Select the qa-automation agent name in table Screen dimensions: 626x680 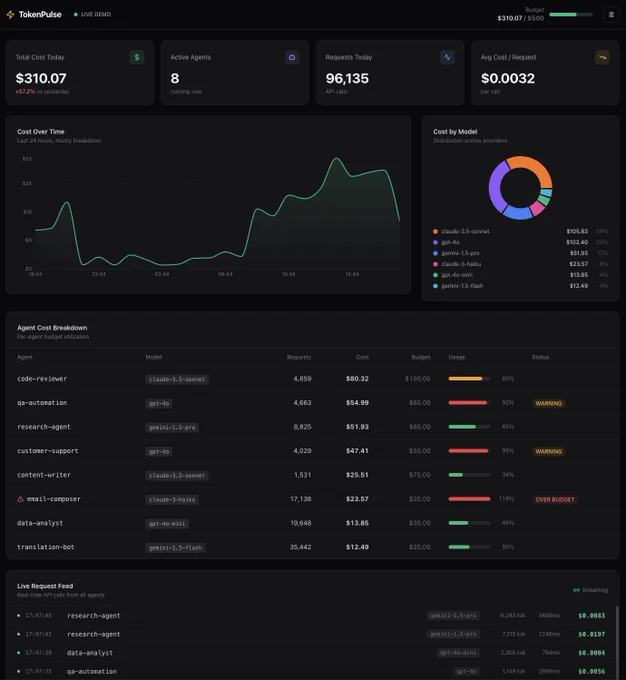42,403
